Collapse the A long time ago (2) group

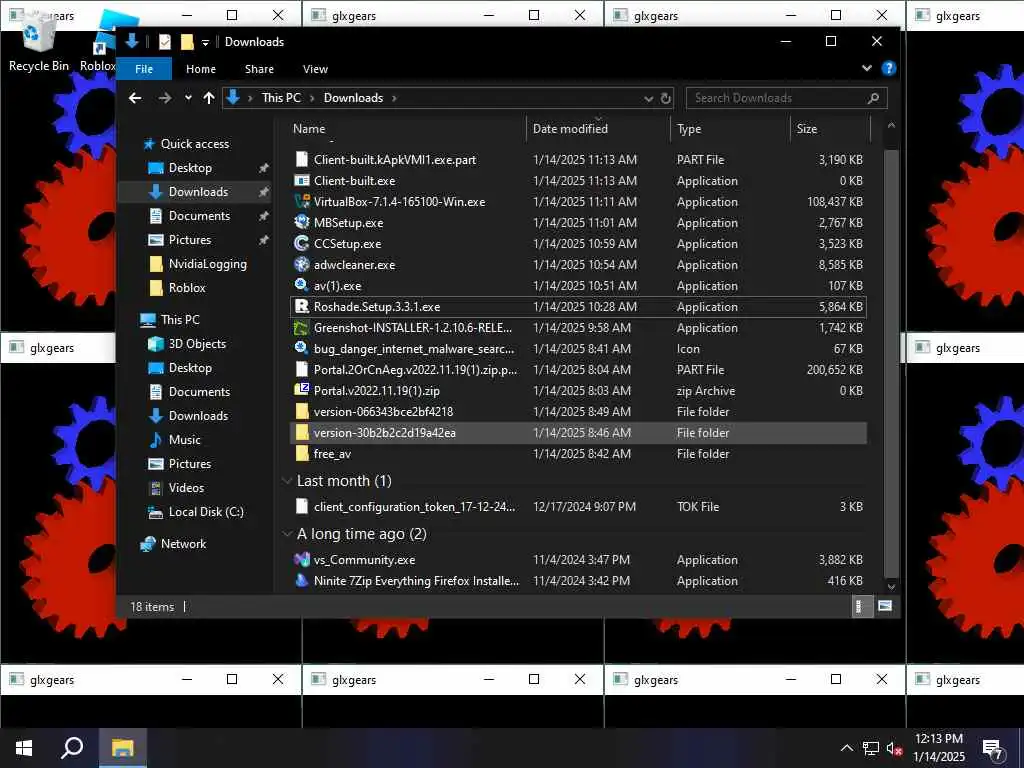287,534
